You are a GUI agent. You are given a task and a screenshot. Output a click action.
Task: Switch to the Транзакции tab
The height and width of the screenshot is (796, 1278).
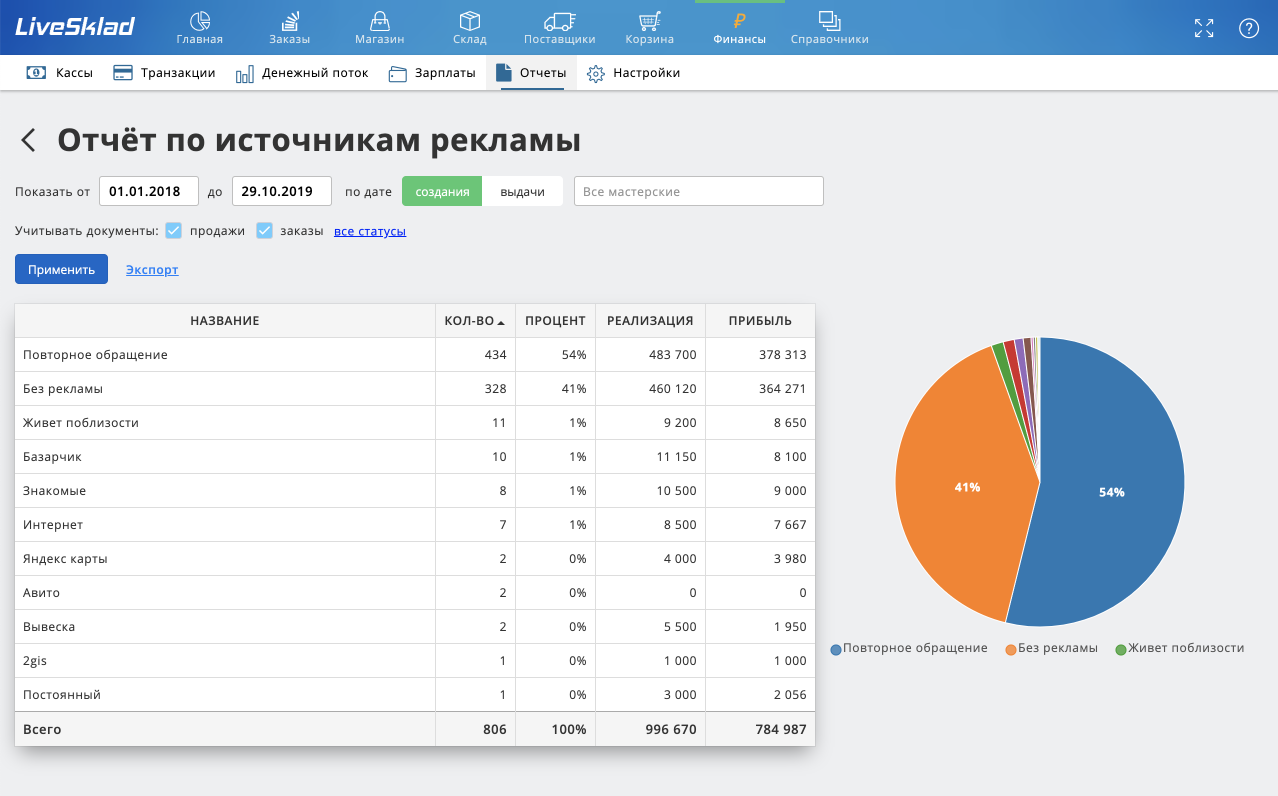[165, 73]
